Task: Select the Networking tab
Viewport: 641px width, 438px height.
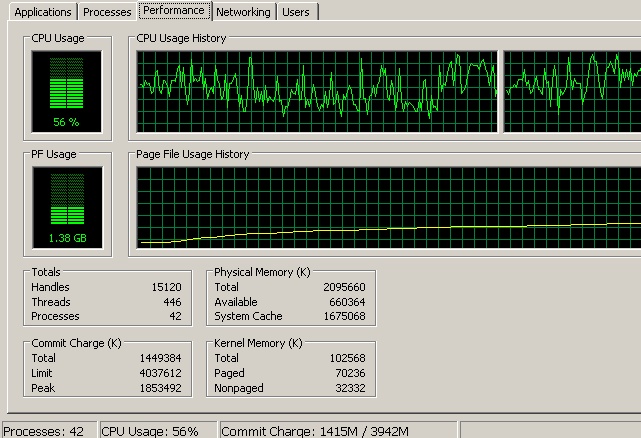Action: click(243, 12)
